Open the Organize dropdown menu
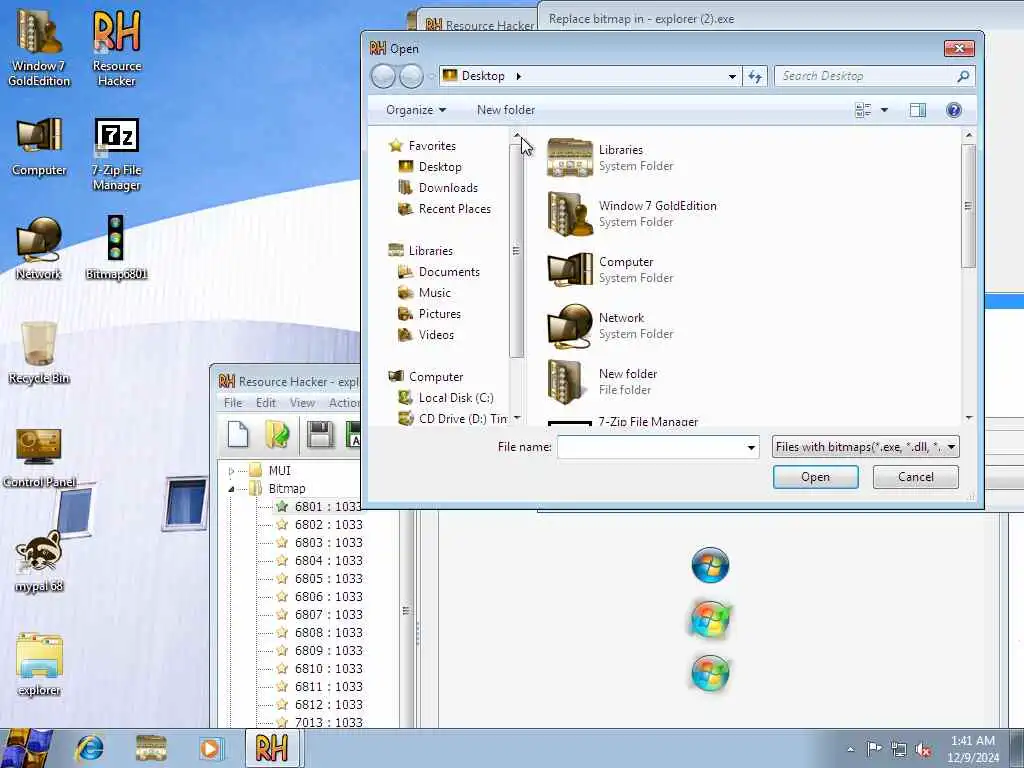The height and width of the screenshot is (768, 1024). [415, 110]
